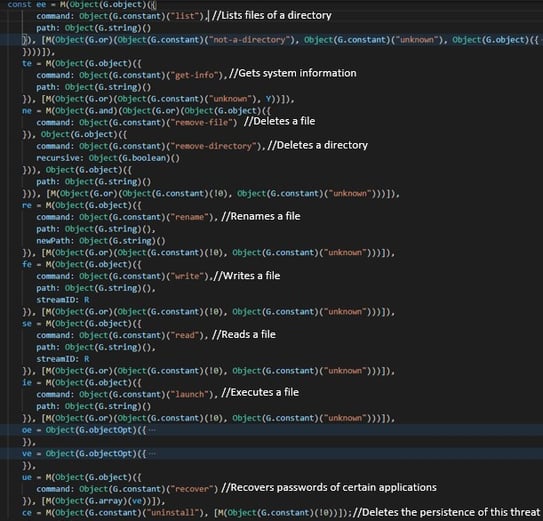The height and width of the screenshot is (521, 543).
Task: Select the "launch" command string
Action: [190, 395]
